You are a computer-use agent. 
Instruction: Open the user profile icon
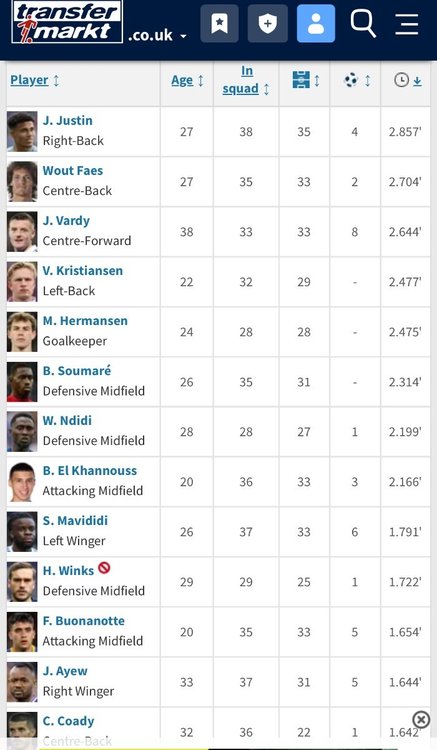click(316, 23)
